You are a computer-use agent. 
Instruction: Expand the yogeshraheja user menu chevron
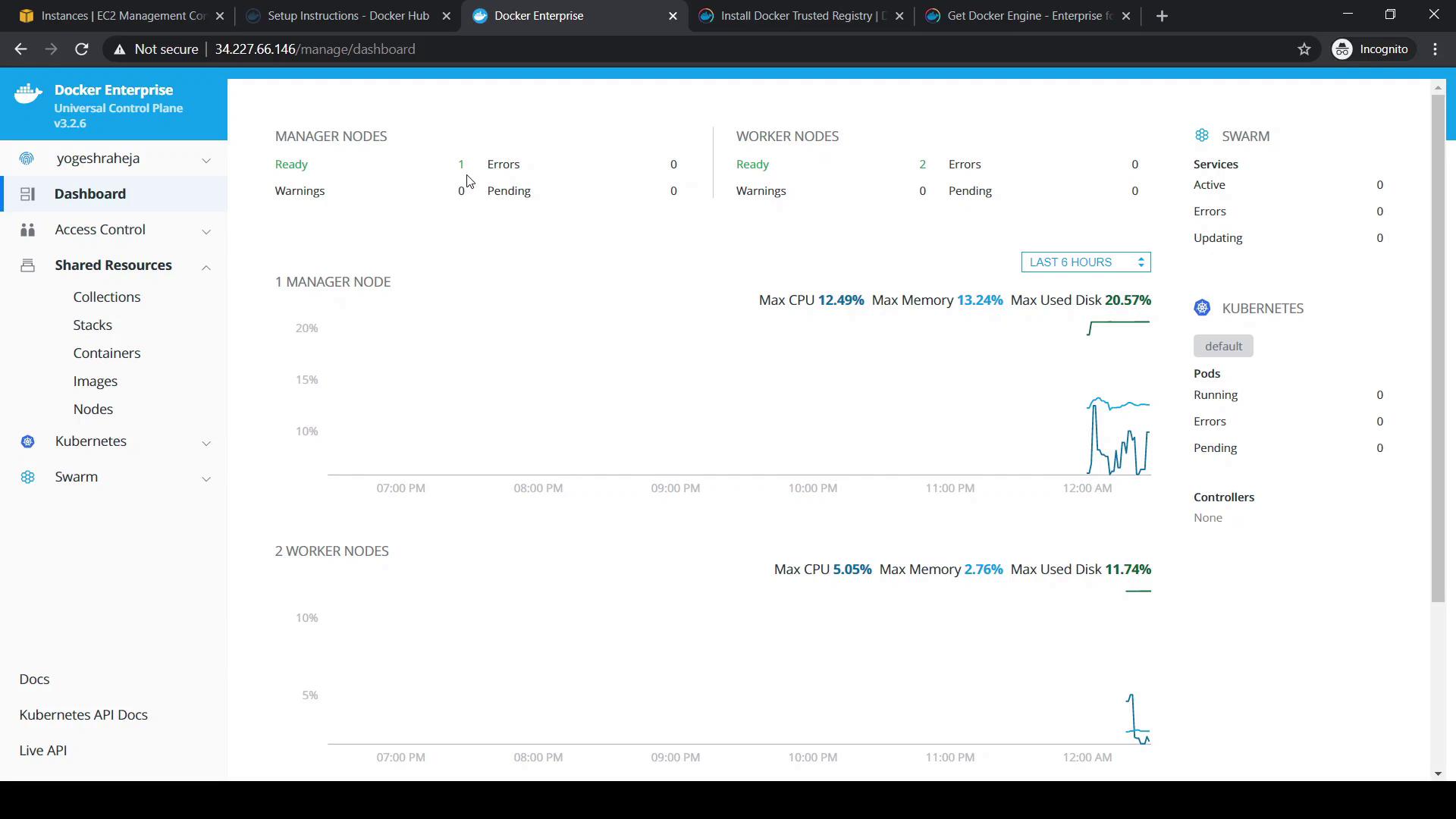pos(206,160)
